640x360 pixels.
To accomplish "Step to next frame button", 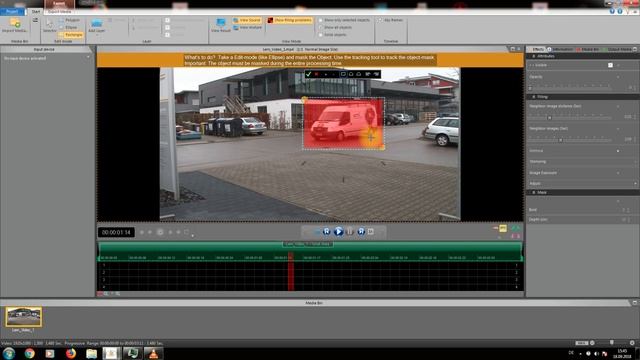I will coord(361,231).
